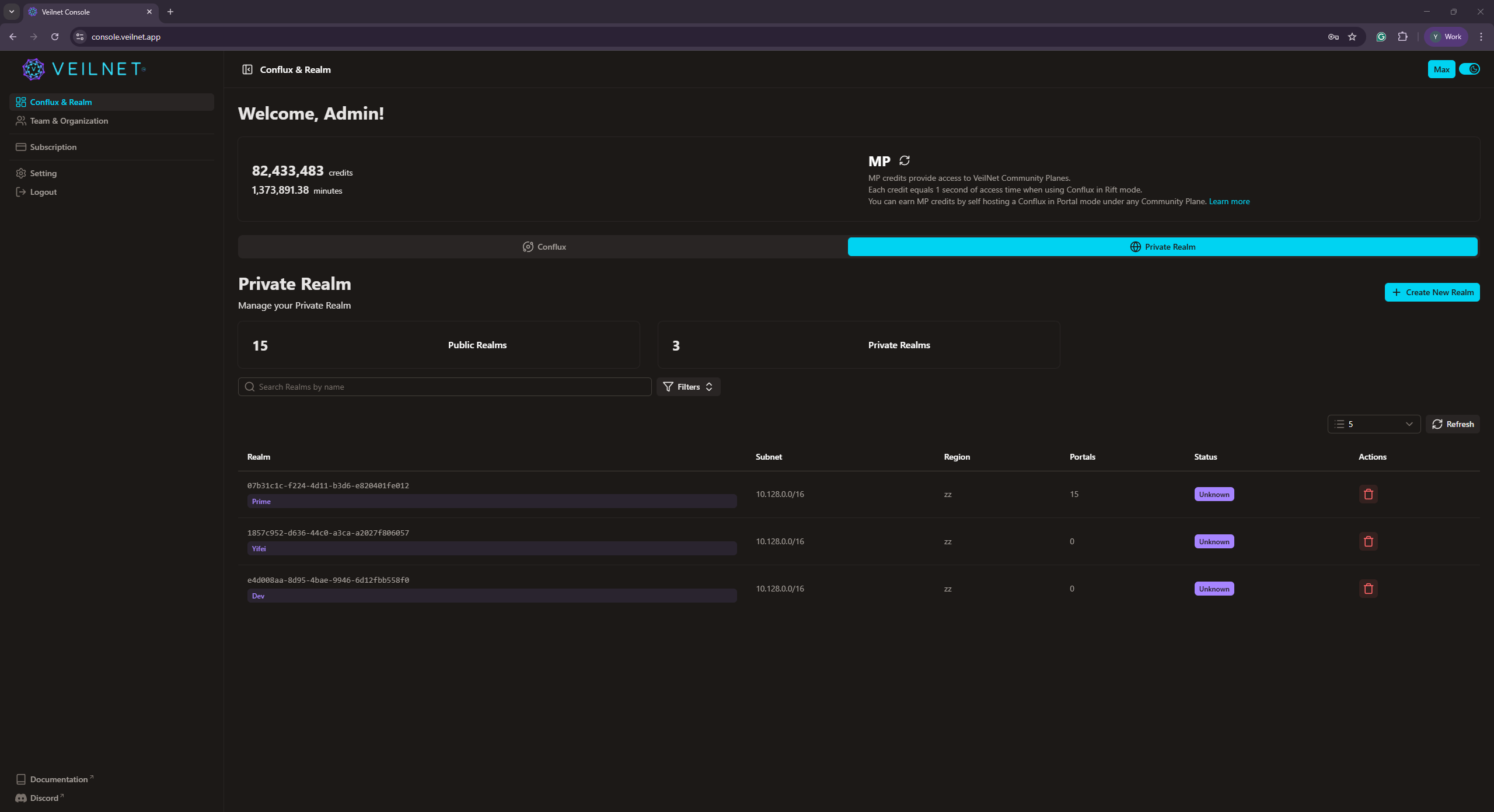Follow the Learn more link
Screen dimensions: 1494x812
[1229, 201]
